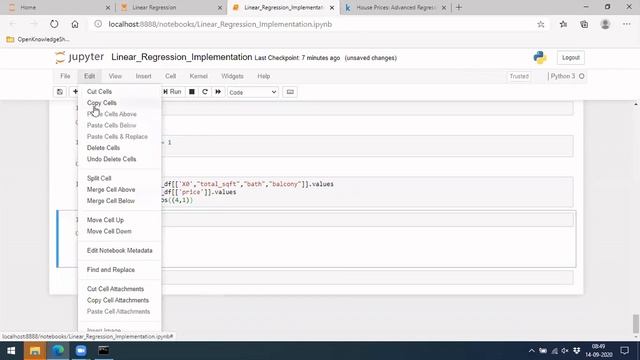Open the Cell menu
Viewport: 640px width, 360px height.
(x=171, y=76)
